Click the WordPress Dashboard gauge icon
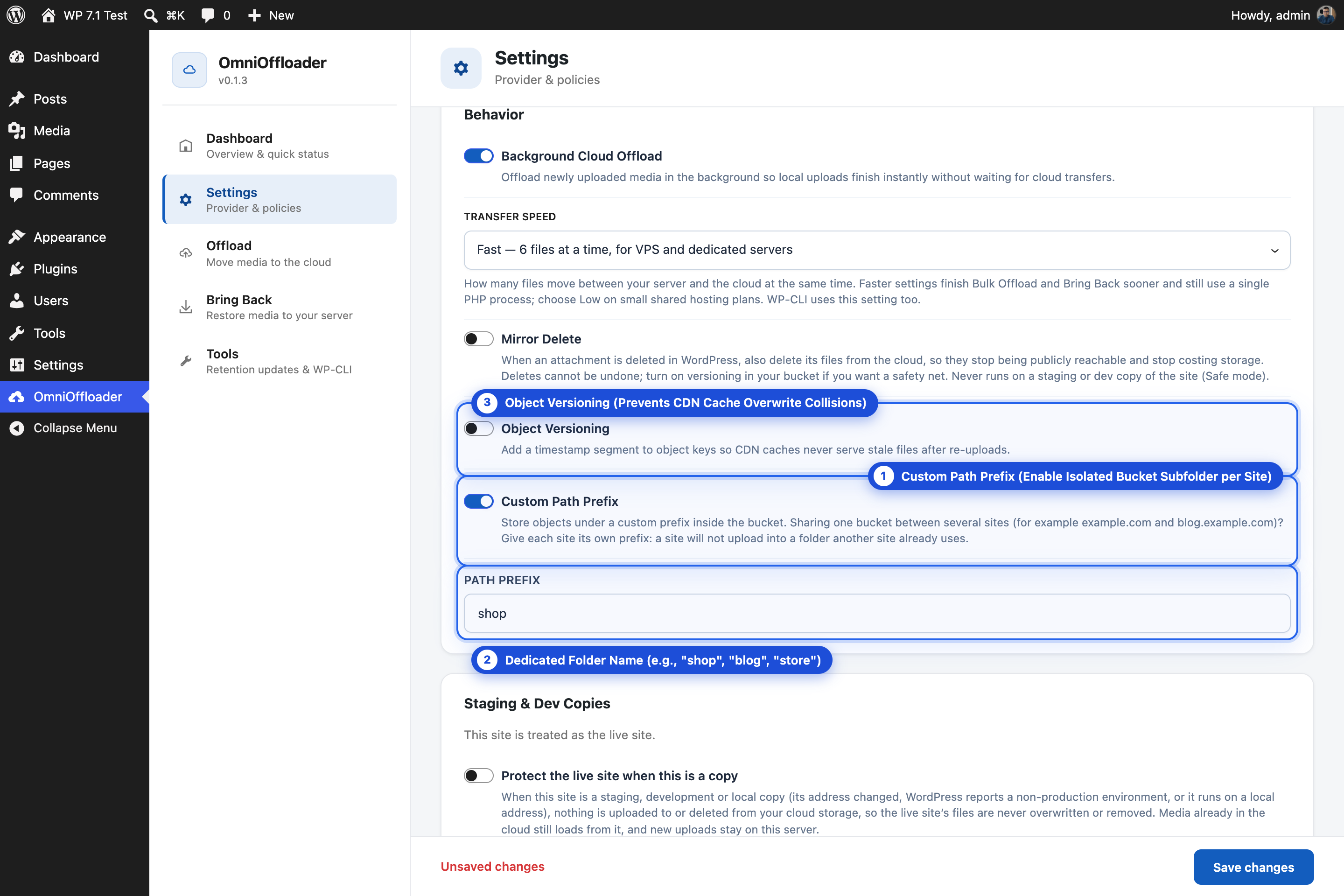This screenshot has width=1344, height=896. click(17, 56)
